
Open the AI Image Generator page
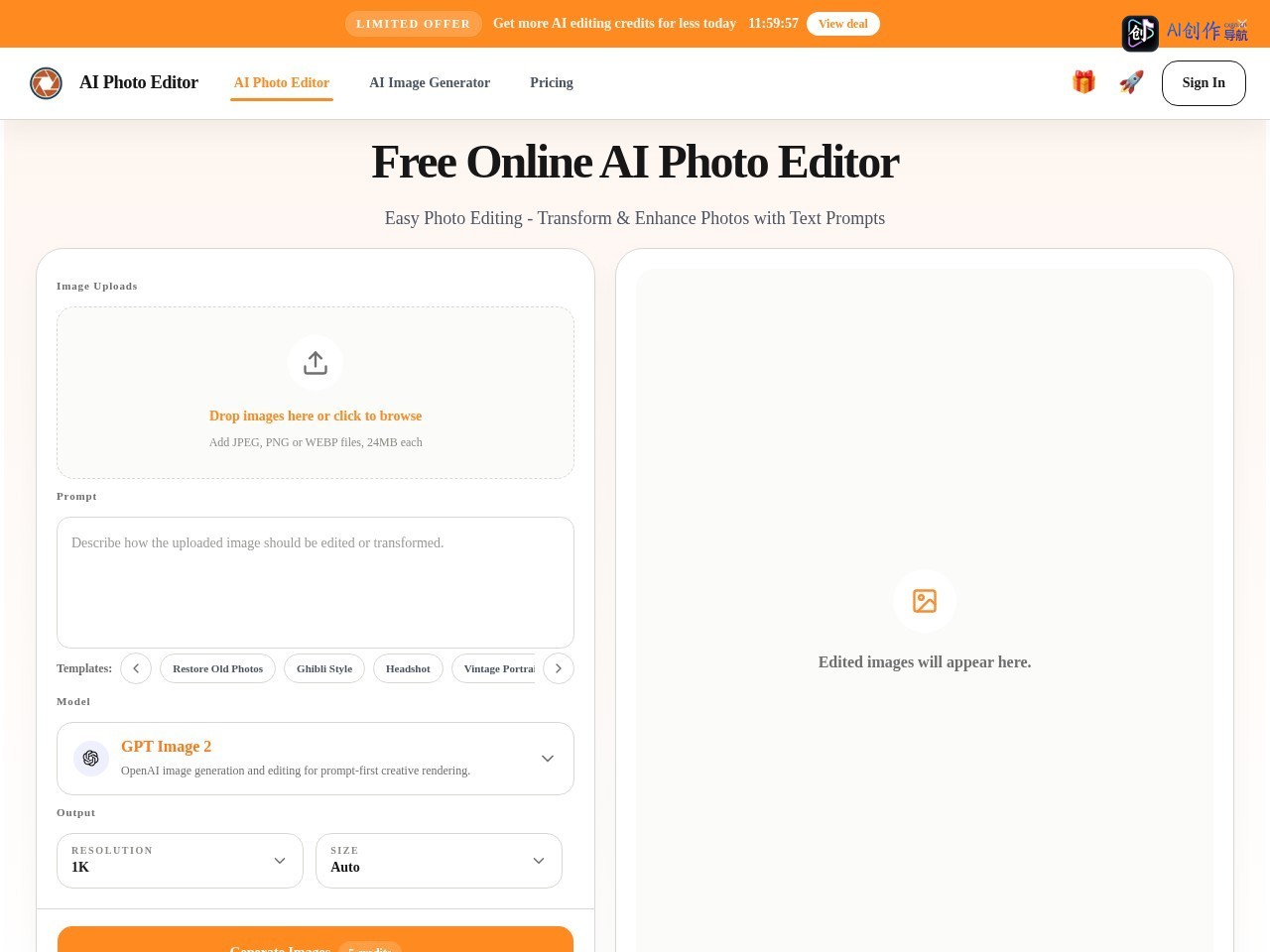[x=430, y=83]
